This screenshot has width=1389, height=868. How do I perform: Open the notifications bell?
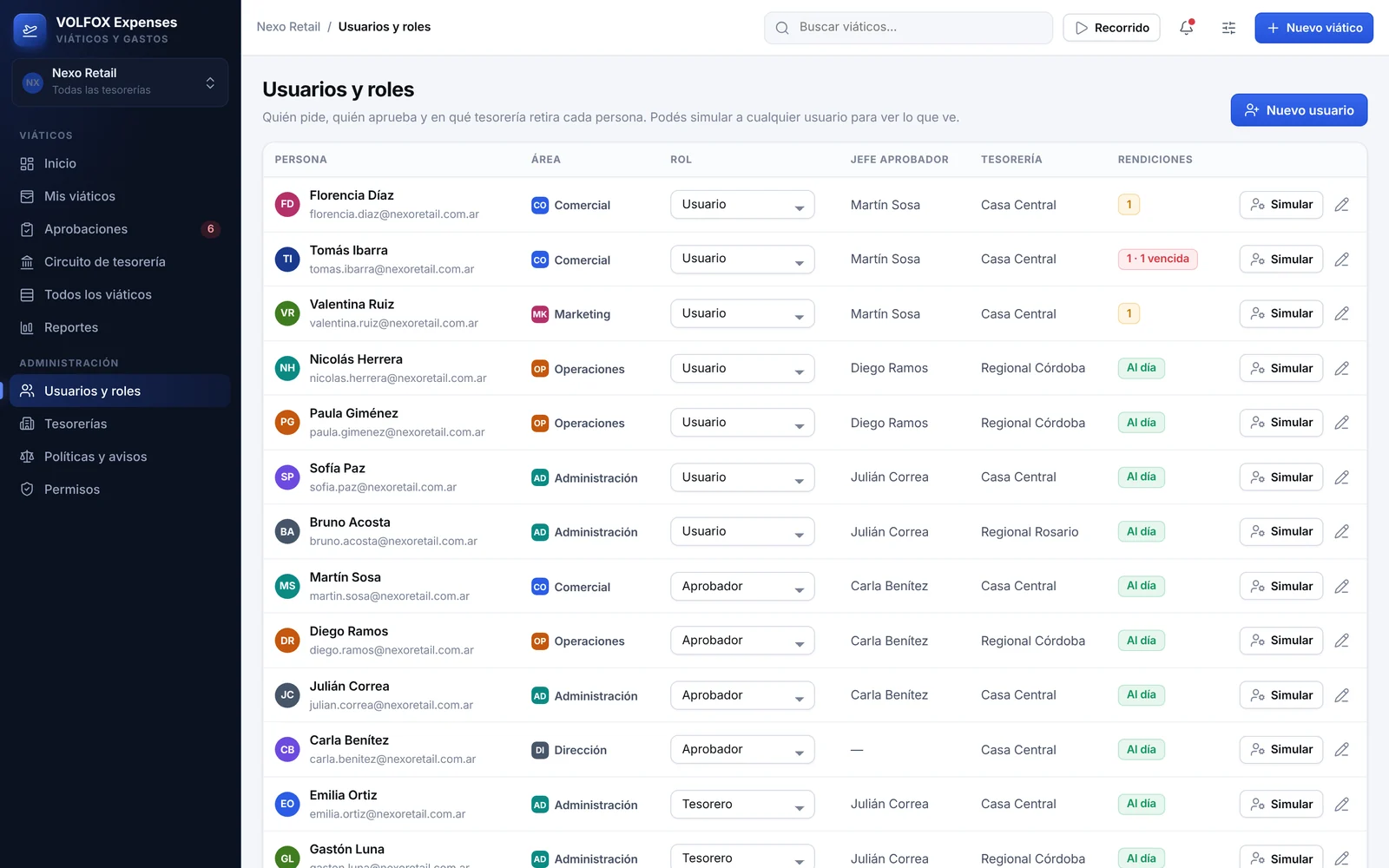tap(1187, 28)
